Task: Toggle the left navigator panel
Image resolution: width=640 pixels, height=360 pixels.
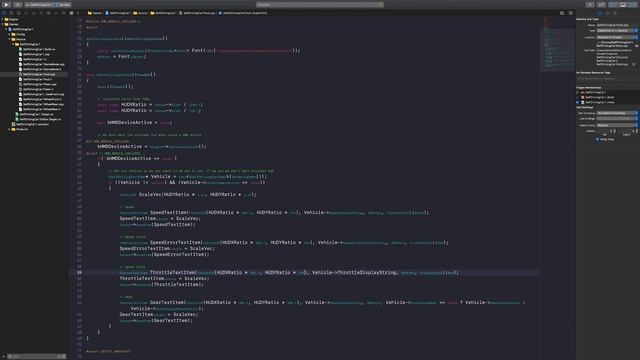Action: [x=613, y=4]
